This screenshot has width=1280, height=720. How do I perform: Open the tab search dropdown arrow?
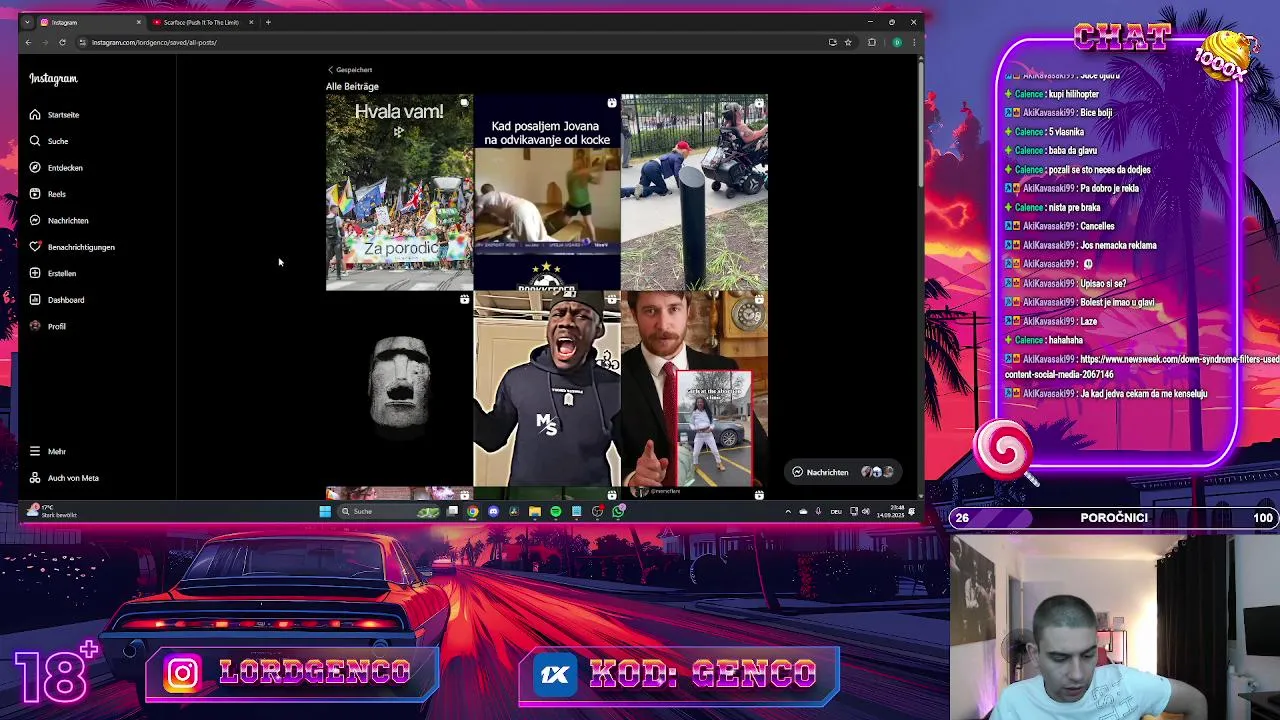click(27, 22)
